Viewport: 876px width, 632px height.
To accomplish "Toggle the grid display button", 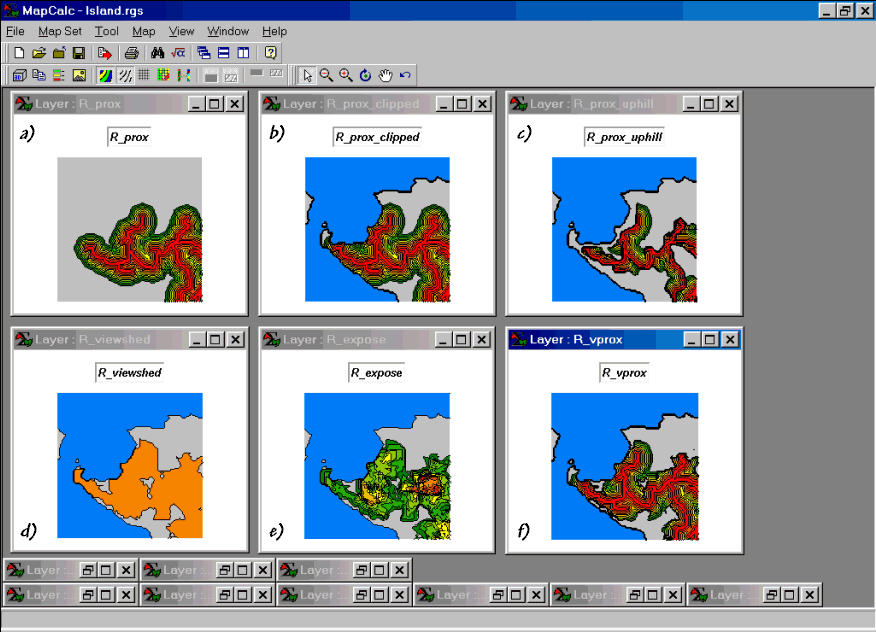I will (143, 75).
